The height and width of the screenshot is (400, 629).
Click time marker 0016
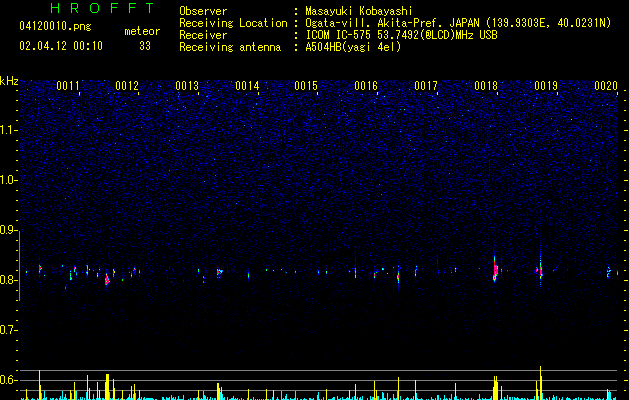point(366,86)
